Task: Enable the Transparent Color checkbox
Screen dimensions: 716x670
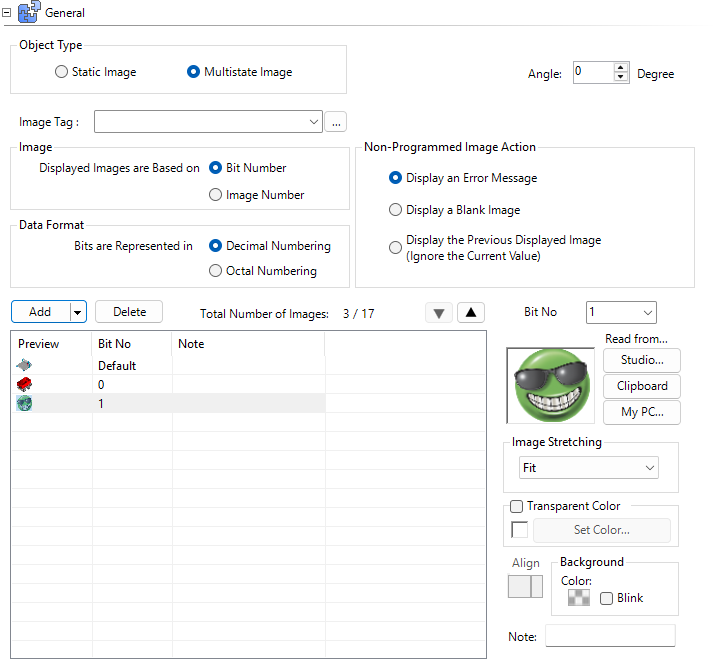Action: 516,506
